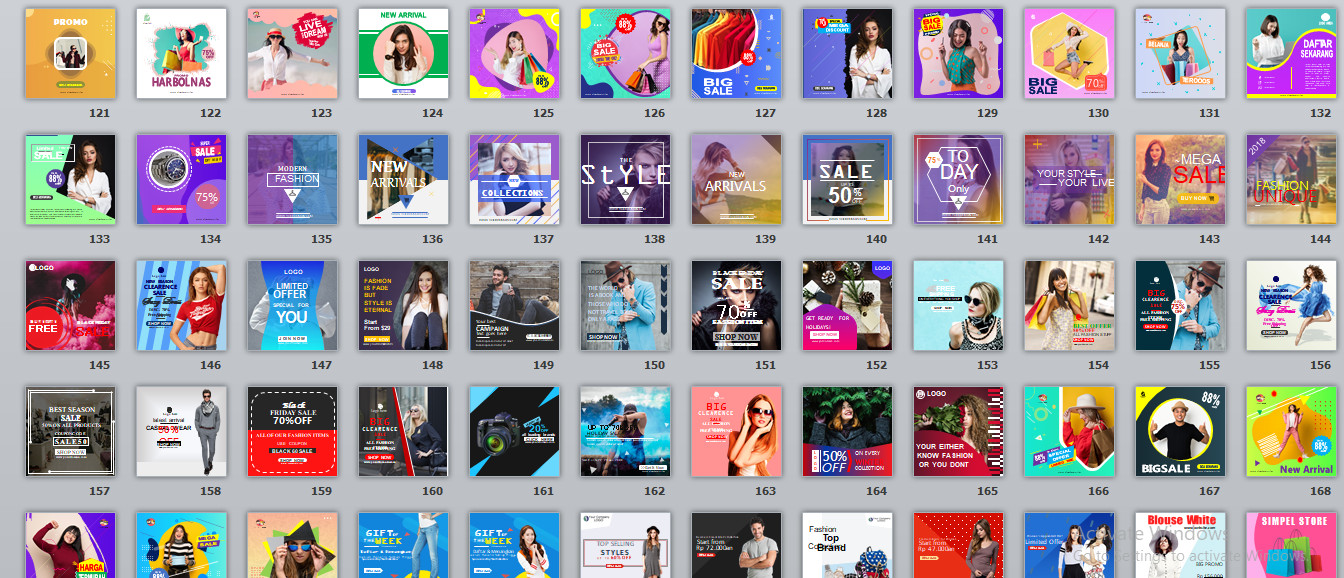Open the HARBOLNAS template thumbnail 122
1344x578 pixels.
tap(181, 54)
